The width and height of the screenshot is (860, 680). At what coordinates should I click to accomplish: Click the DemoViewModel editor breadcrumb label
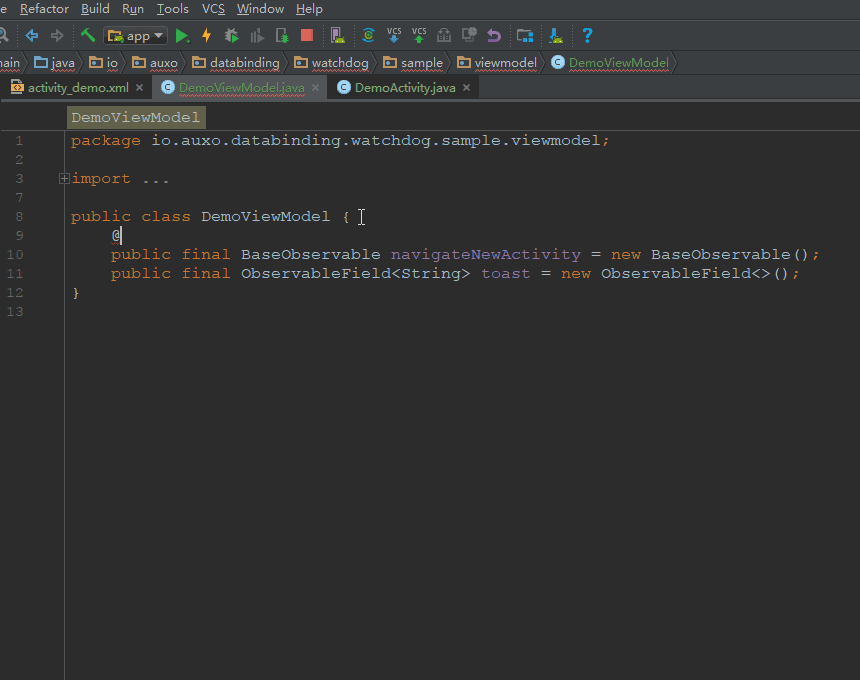pos(136,118)
